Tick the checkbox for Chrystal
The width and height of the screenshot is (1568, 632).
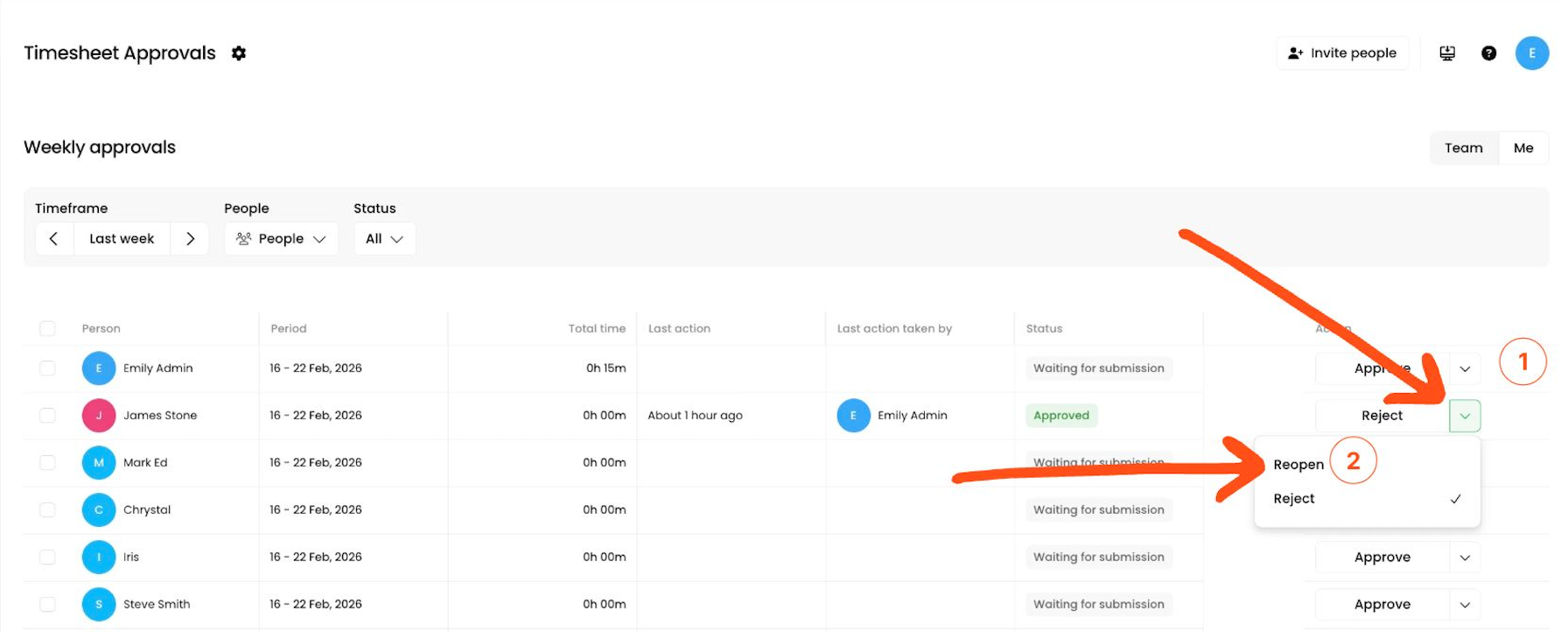click(x=47, y=510)
